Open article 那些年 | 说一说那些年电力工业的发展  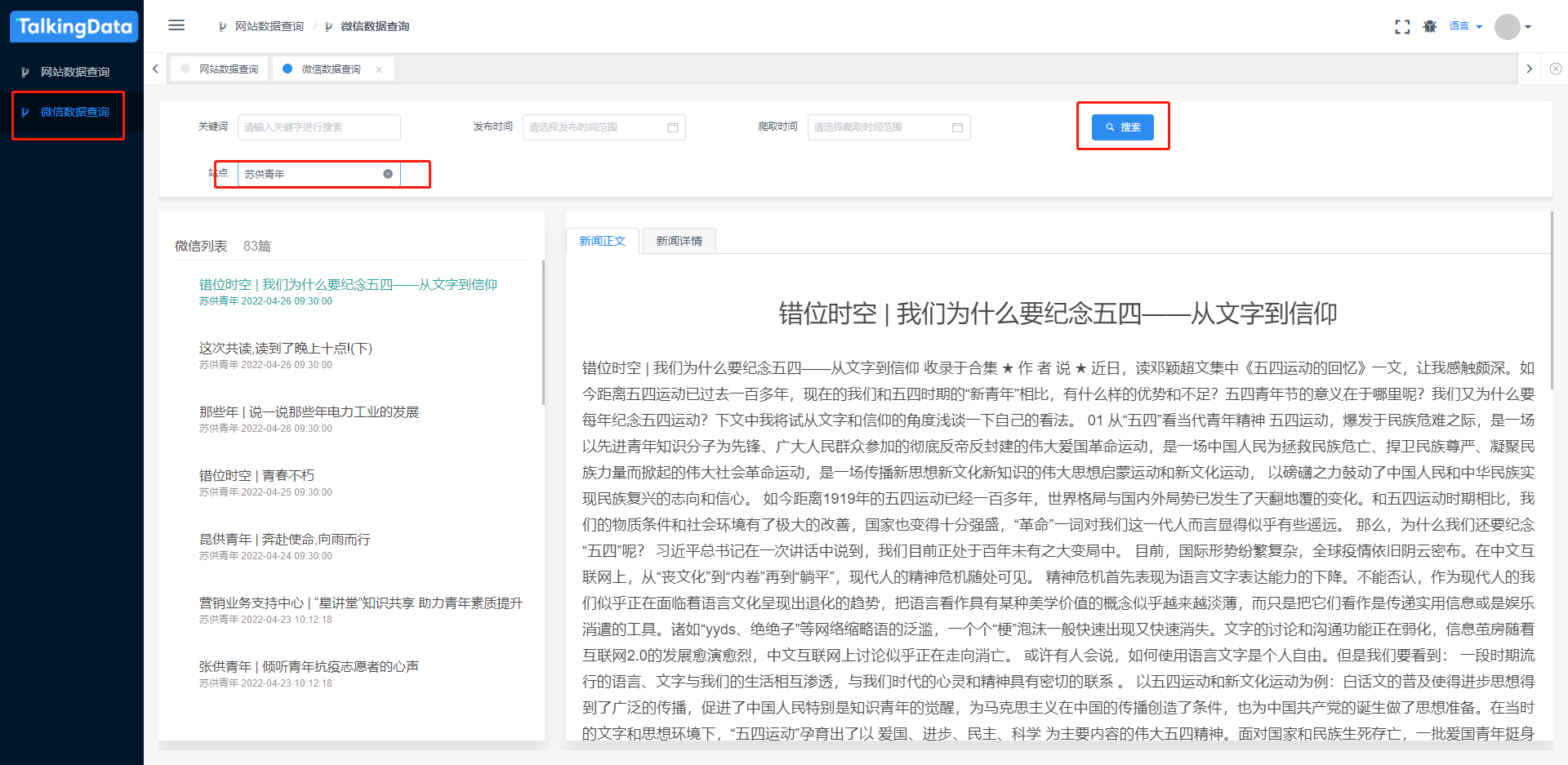point(309,412)
